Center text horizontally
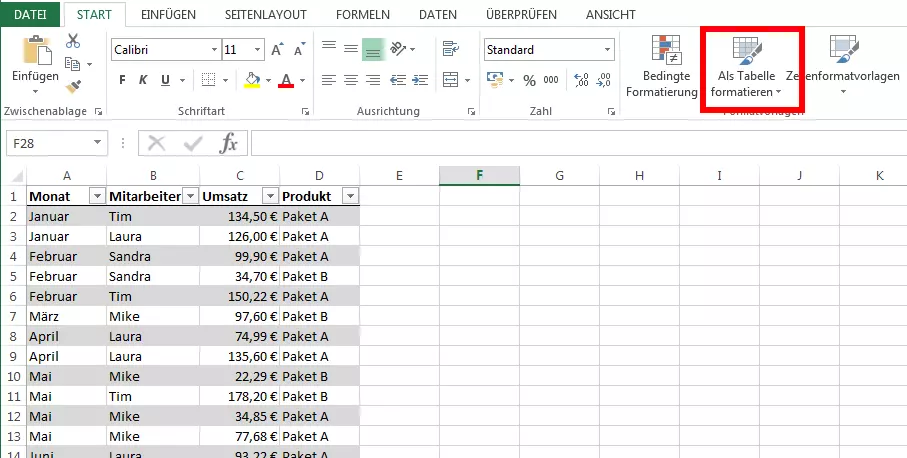The image size is (907, 458). [351, 80]
